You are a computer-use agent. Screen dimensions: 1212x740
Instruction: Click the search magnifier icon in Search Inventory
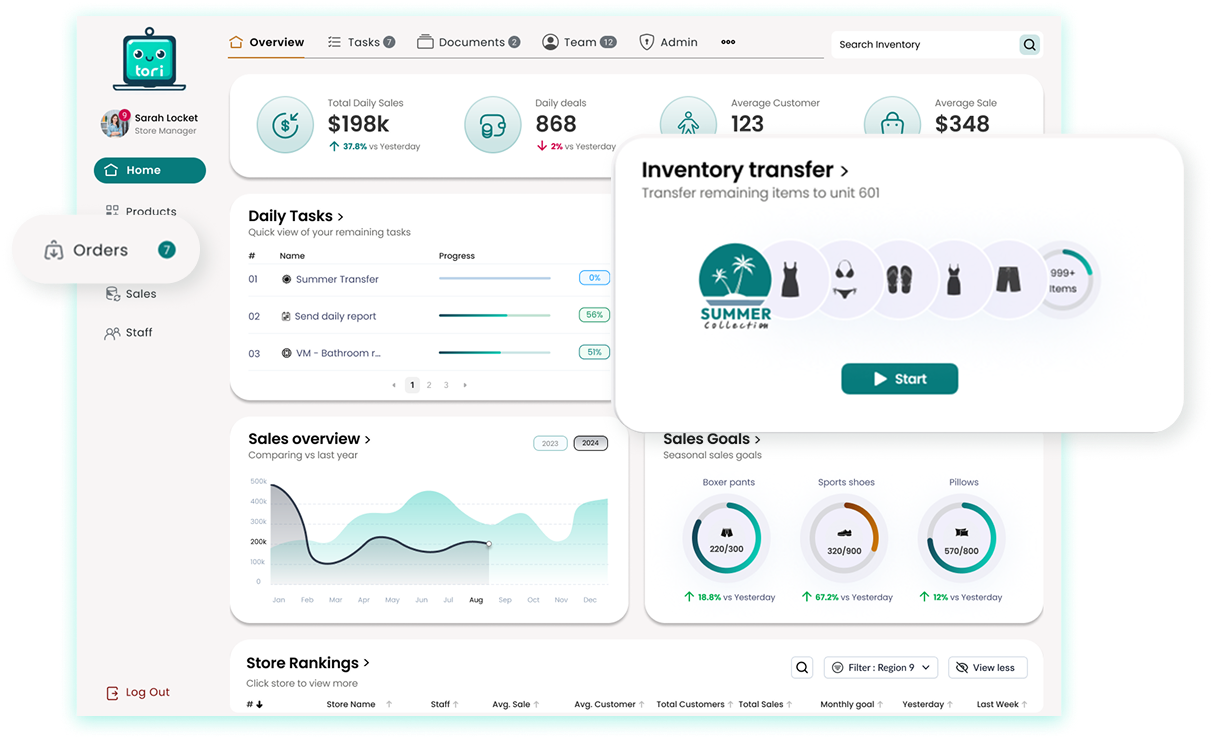pyautogui.click(x=1029, y=45)
